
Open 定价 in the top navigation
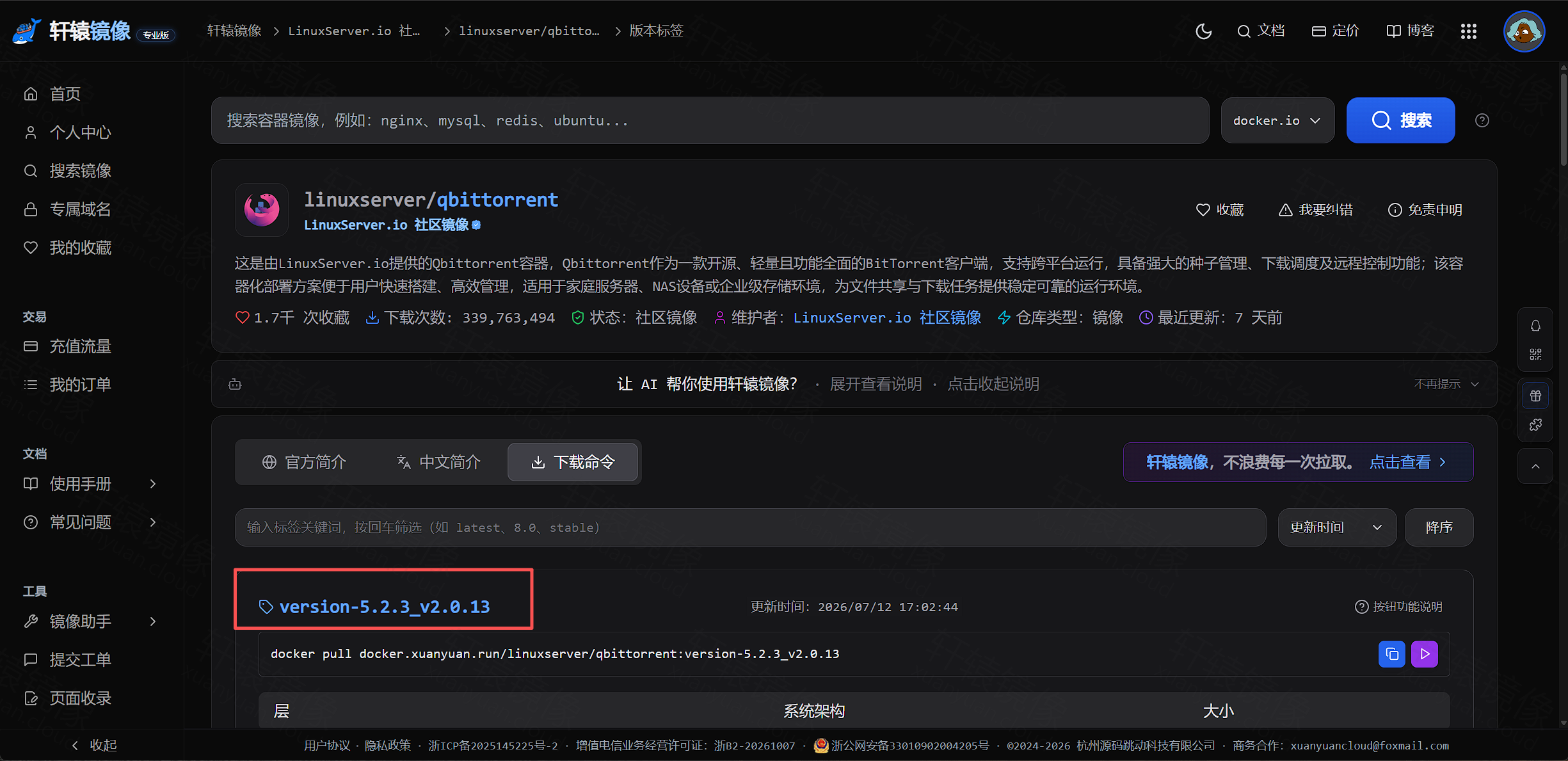click(1336, 31)
